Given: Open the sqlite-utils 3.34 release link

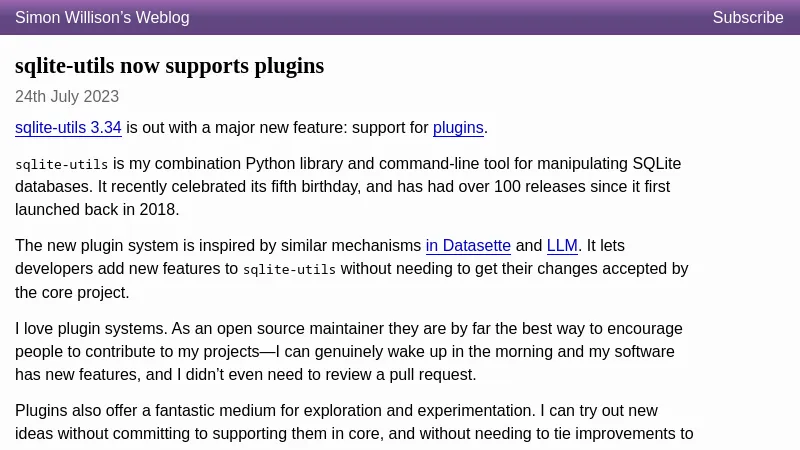Looking at the screenshot, I should coord(68,128).
